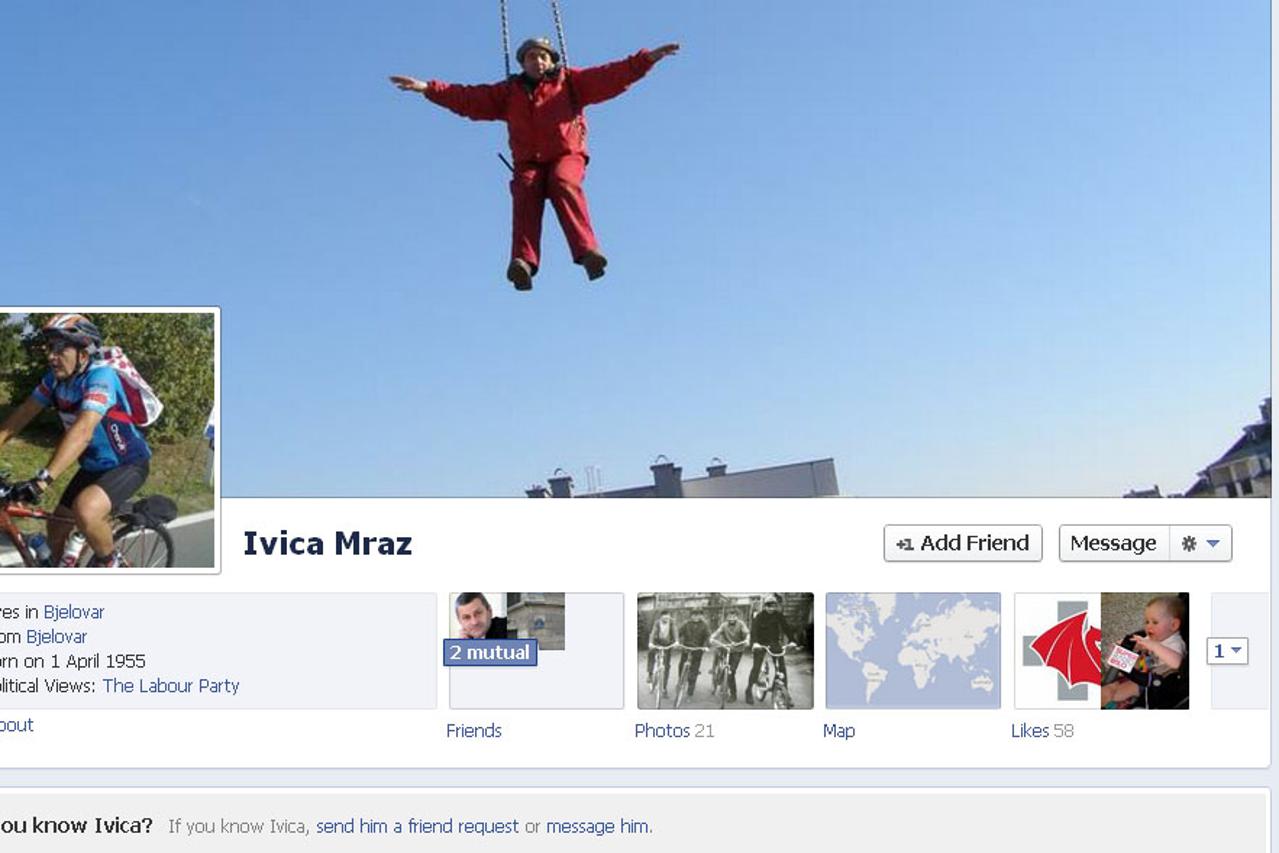
Task: Open the world Map thumbnail
Action: click(x=912, y=650)
